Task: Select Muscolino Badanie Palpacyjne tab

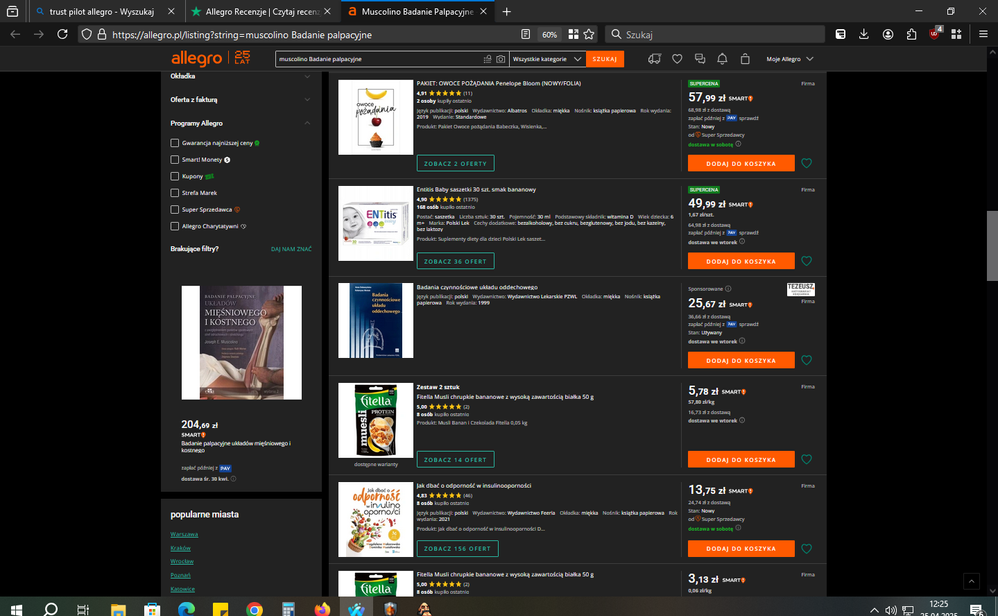Action: point(418,11)
